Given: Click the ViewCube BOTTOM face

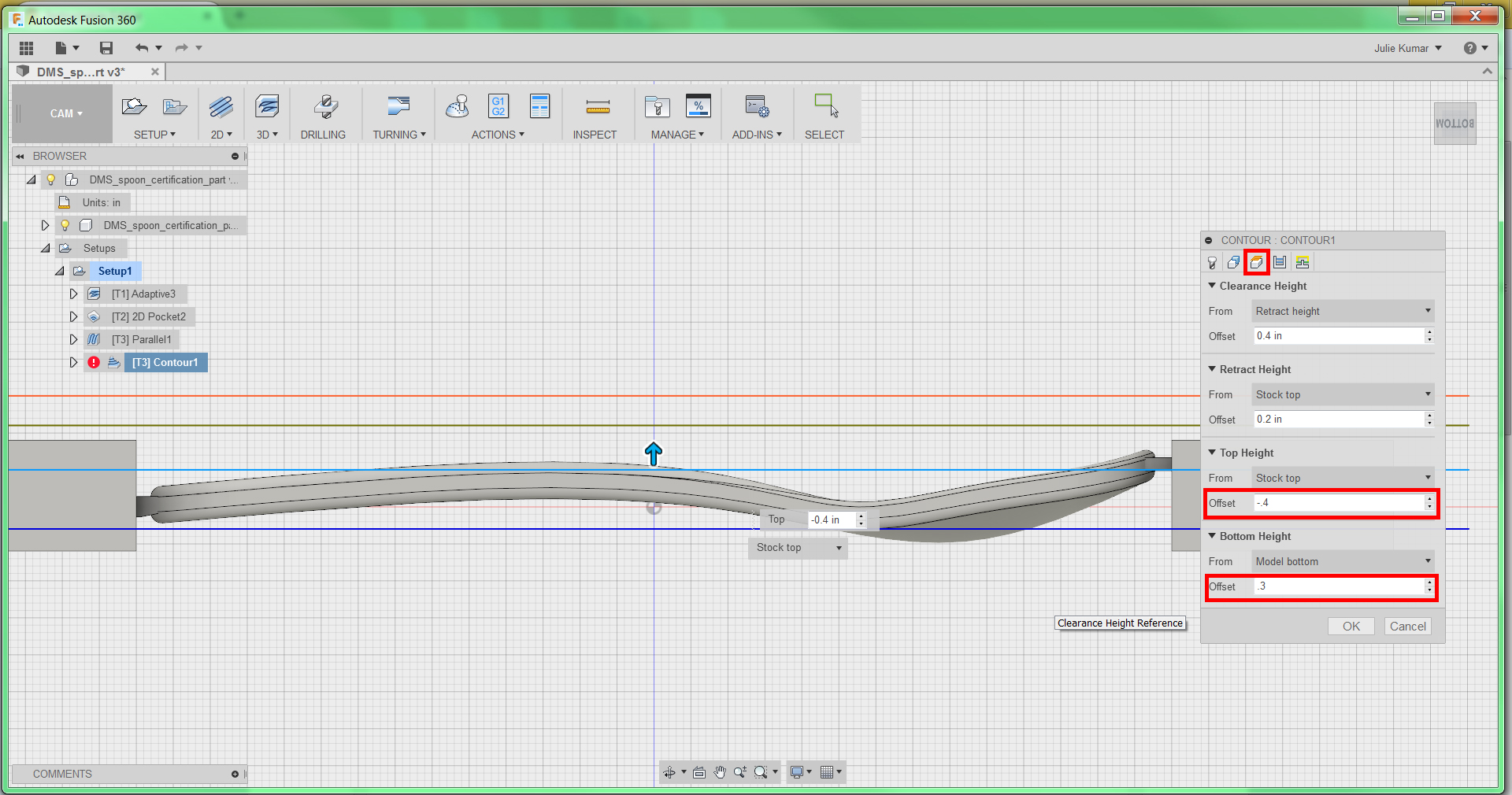Looking at the screenshot, I should [1455, 124].
